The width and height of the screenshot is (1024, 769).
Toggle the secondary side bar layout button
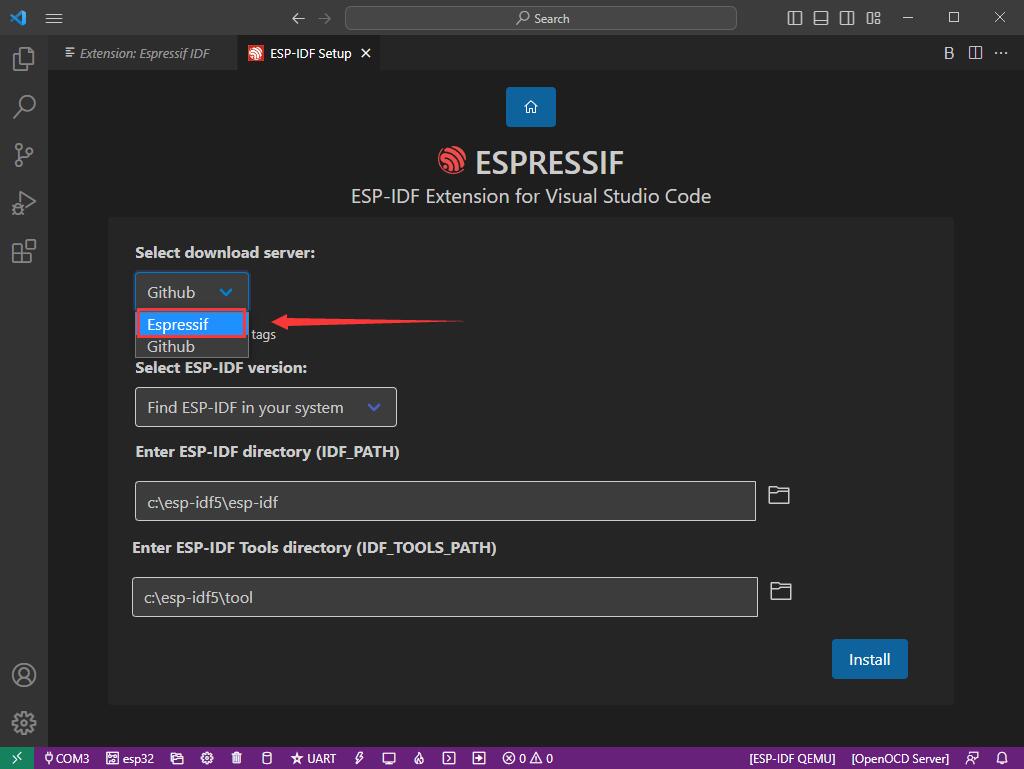click(847, 18)
